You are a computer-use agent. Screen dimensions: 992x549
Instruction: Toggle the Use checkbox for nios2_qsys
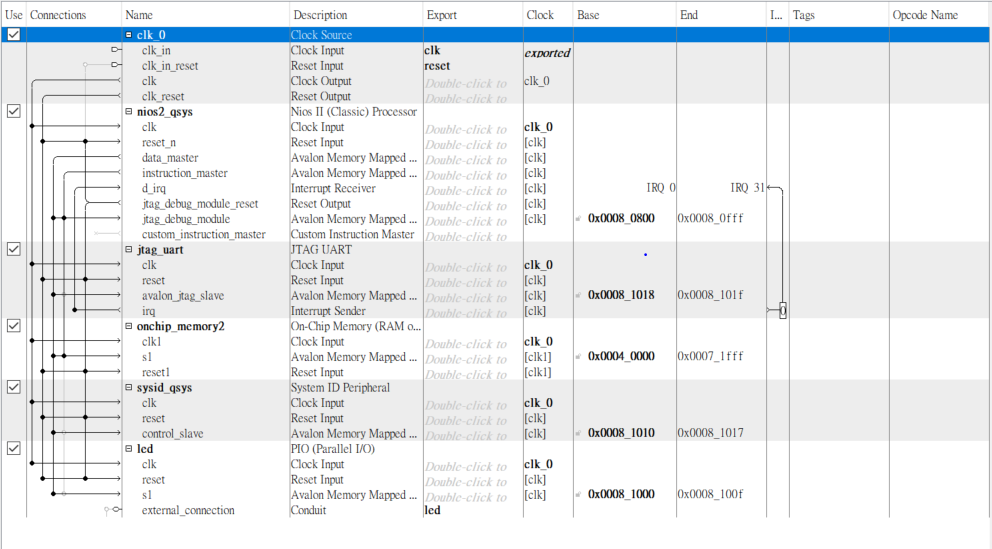13,111
